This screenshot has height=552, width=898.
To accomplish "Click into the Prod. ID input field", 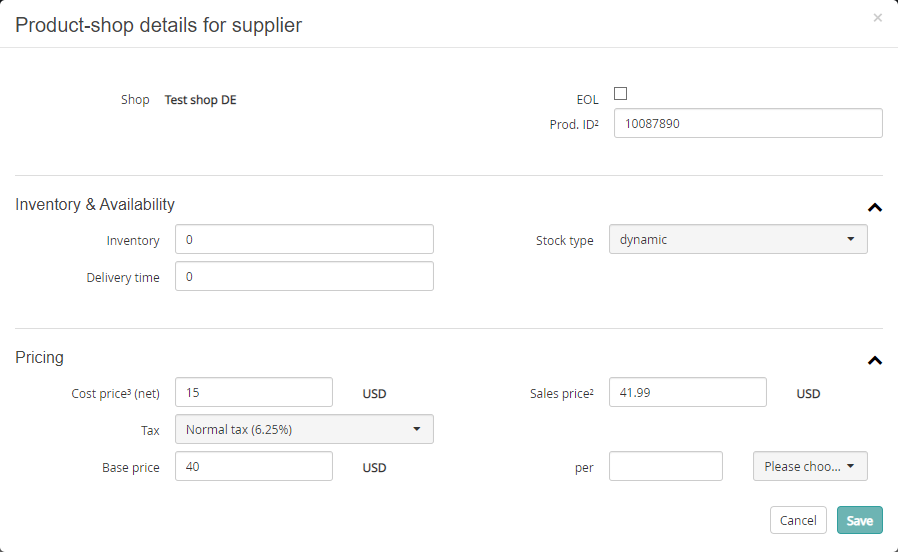I will tap(748, 123).
